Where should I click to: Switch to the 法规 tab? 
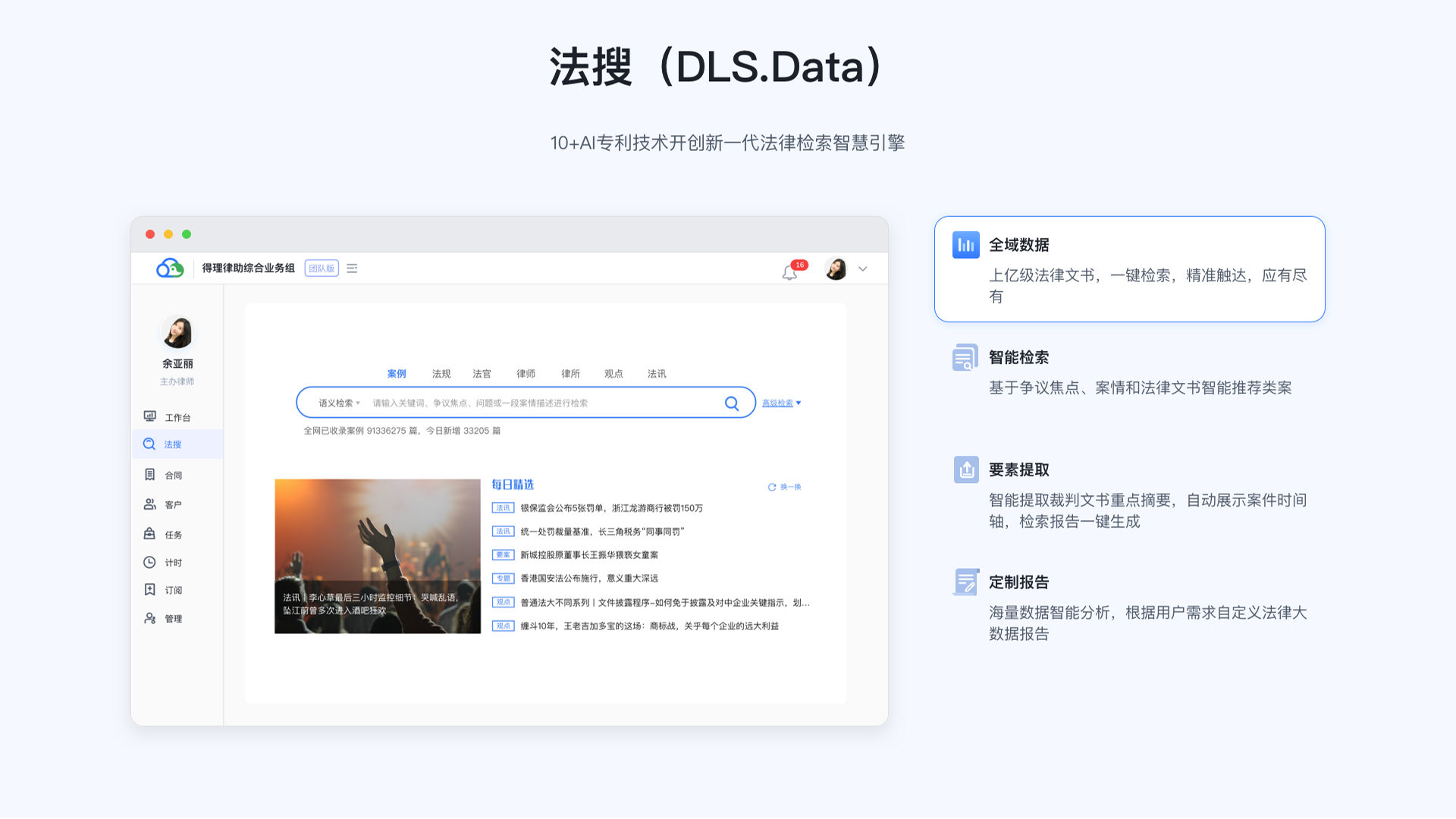coord(441,373)
